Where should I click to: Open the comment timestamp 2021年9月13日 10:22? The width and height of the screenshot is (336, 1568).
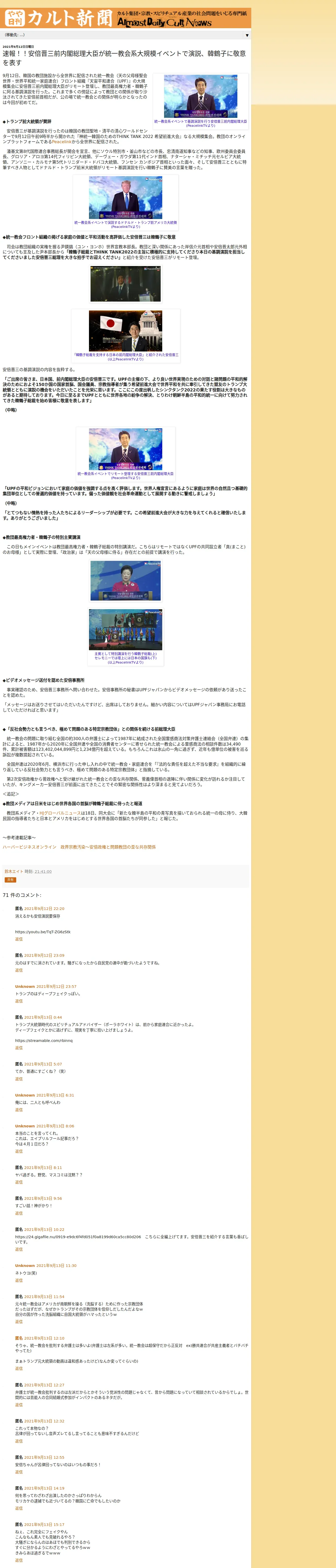coord(44,1230)
